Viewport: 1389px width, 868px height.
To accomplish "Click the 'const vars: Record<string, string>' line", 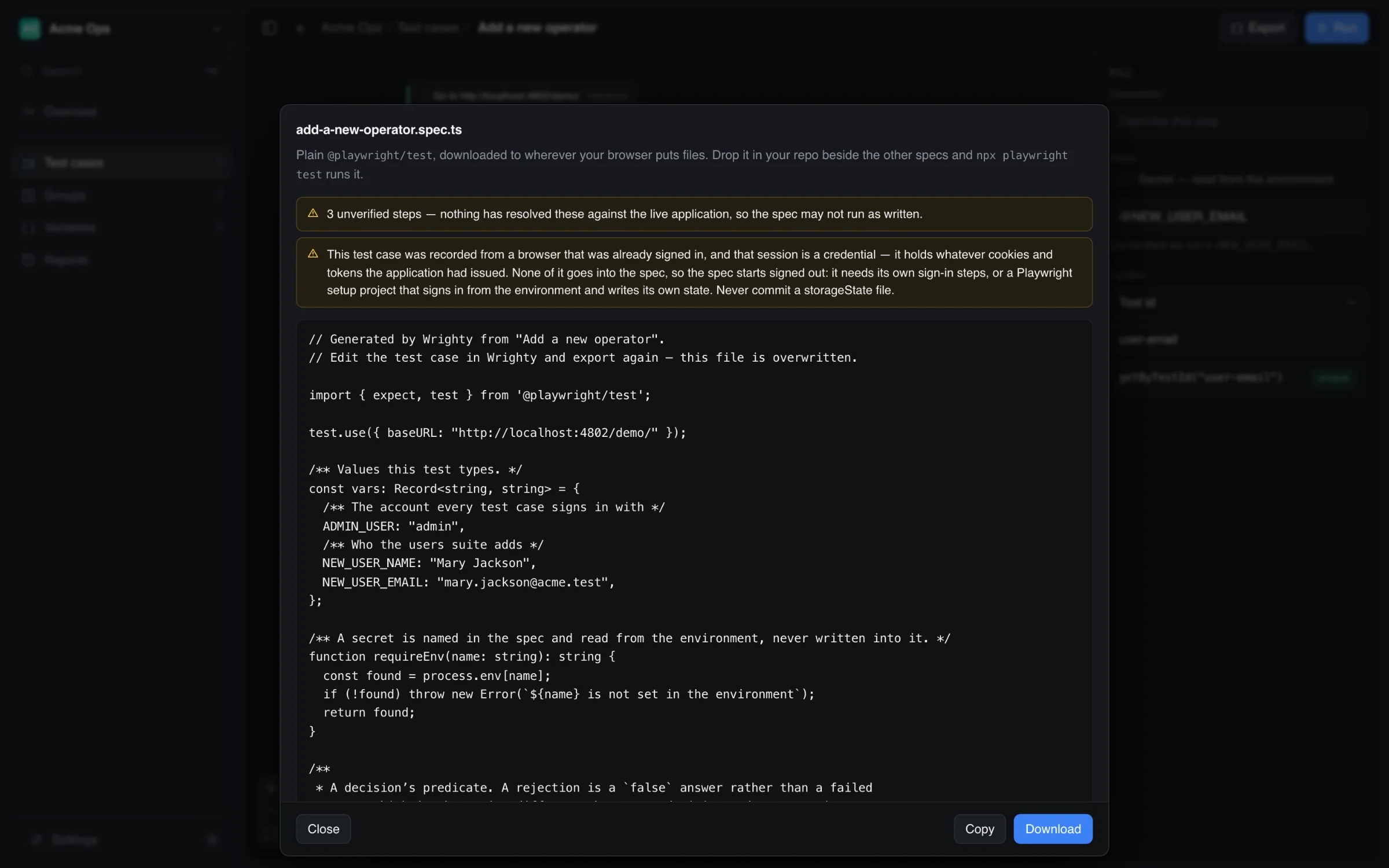I will (x=444, y=489).
